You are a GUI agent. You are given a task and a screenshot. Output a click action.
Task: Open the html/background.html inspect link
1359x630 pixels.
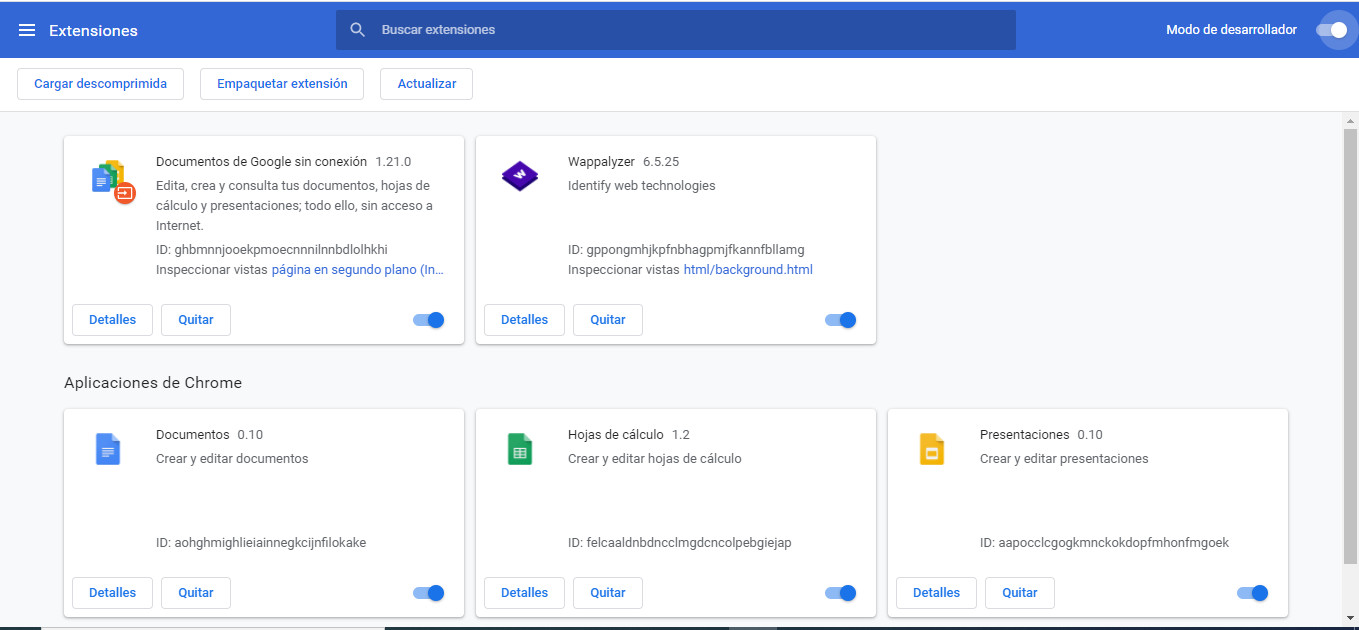748,270
